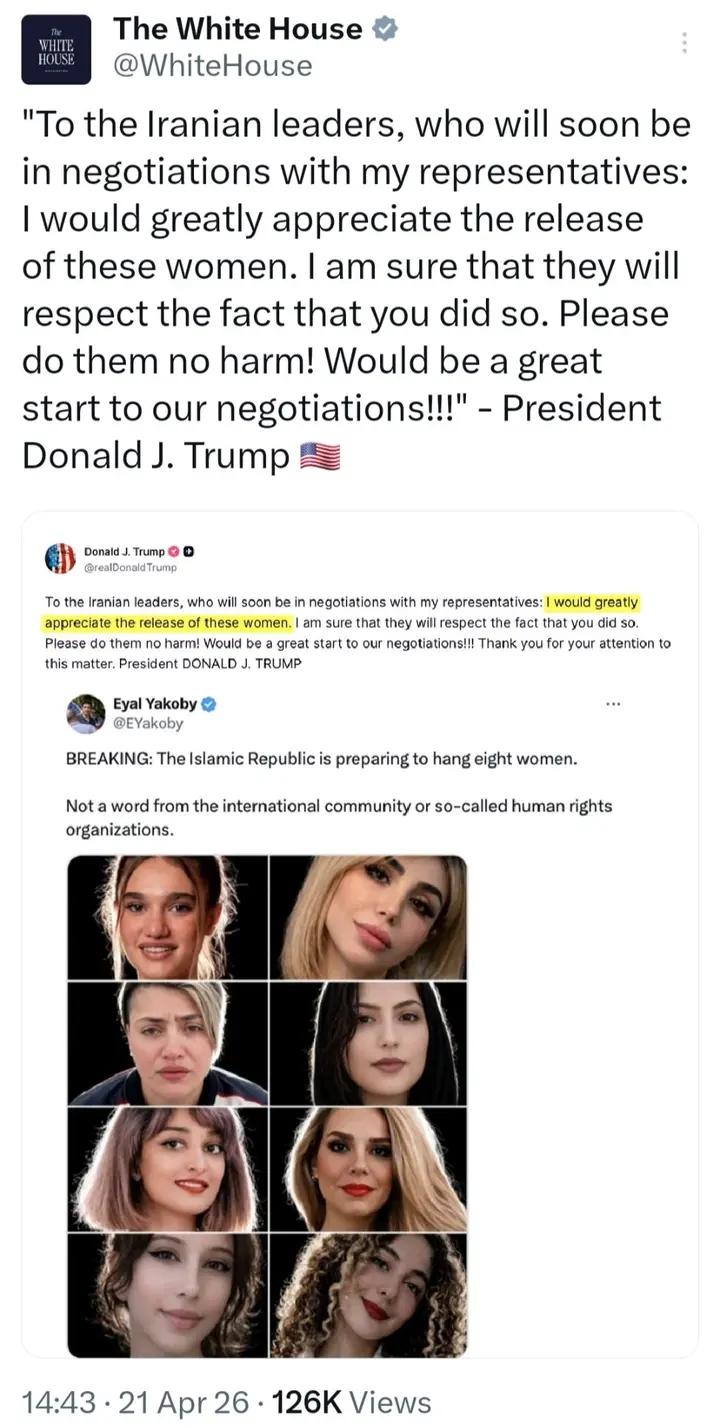Screen dimensions: 720x1428
Task: Click the red verified badge beside Donald J. Trump
Action: pos(173,551)
